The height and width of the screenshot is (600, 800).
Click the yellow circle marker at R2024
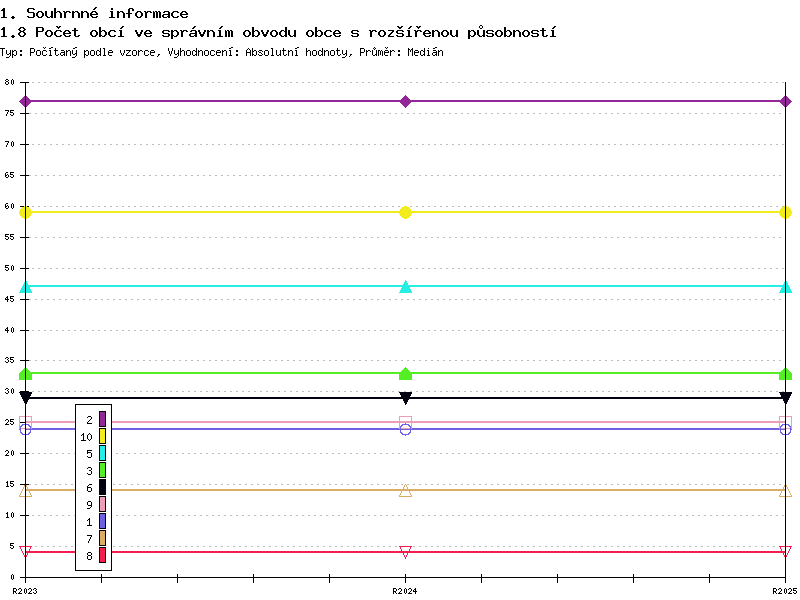tap(405, 212)
